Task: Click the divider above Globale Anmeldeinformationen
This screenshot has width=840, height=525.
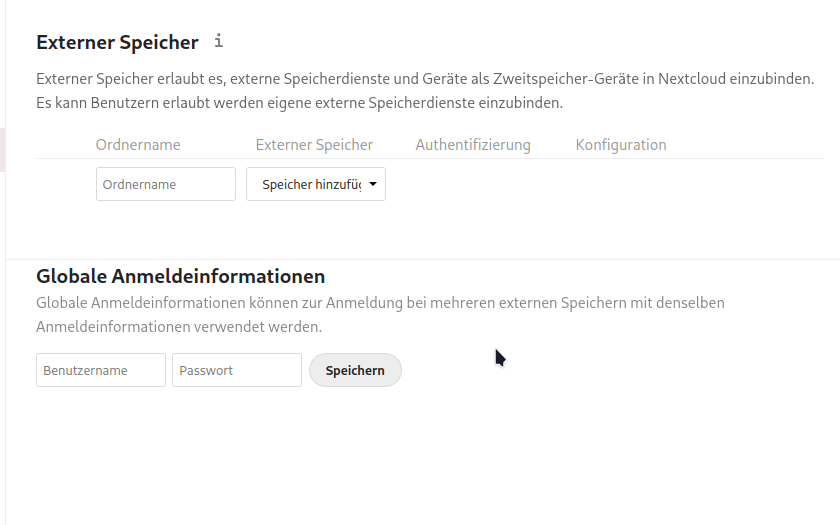Action: (x=420, y=260)
